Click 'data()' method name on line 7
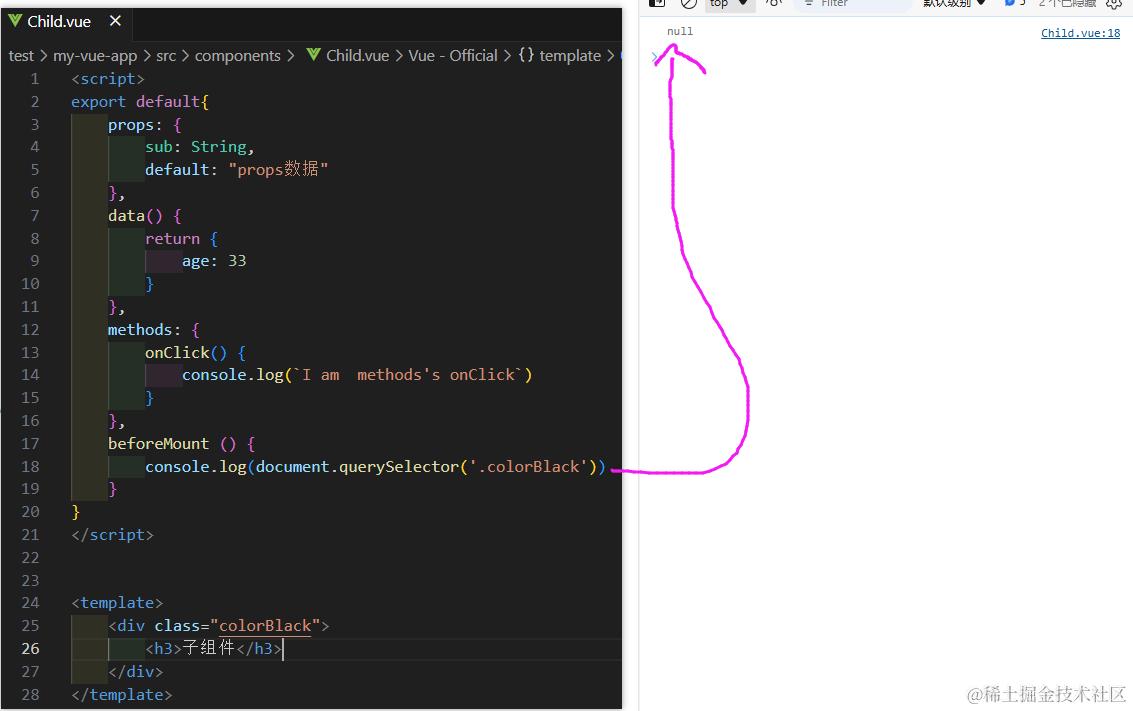Viewport: 1133px width, 711px height. coord(135,215)
